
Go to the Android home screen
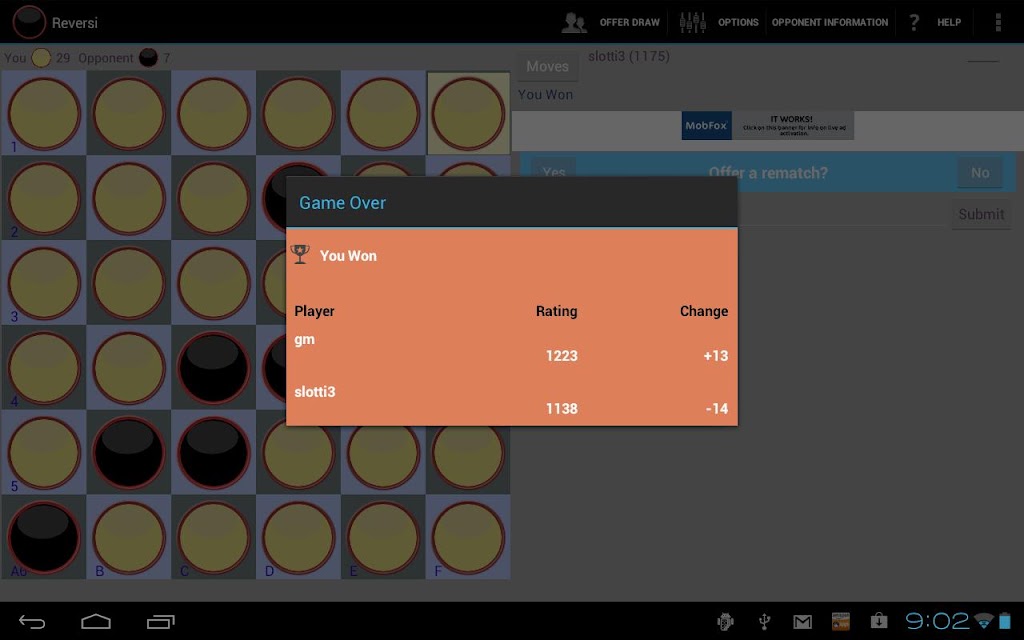[96, 621]
